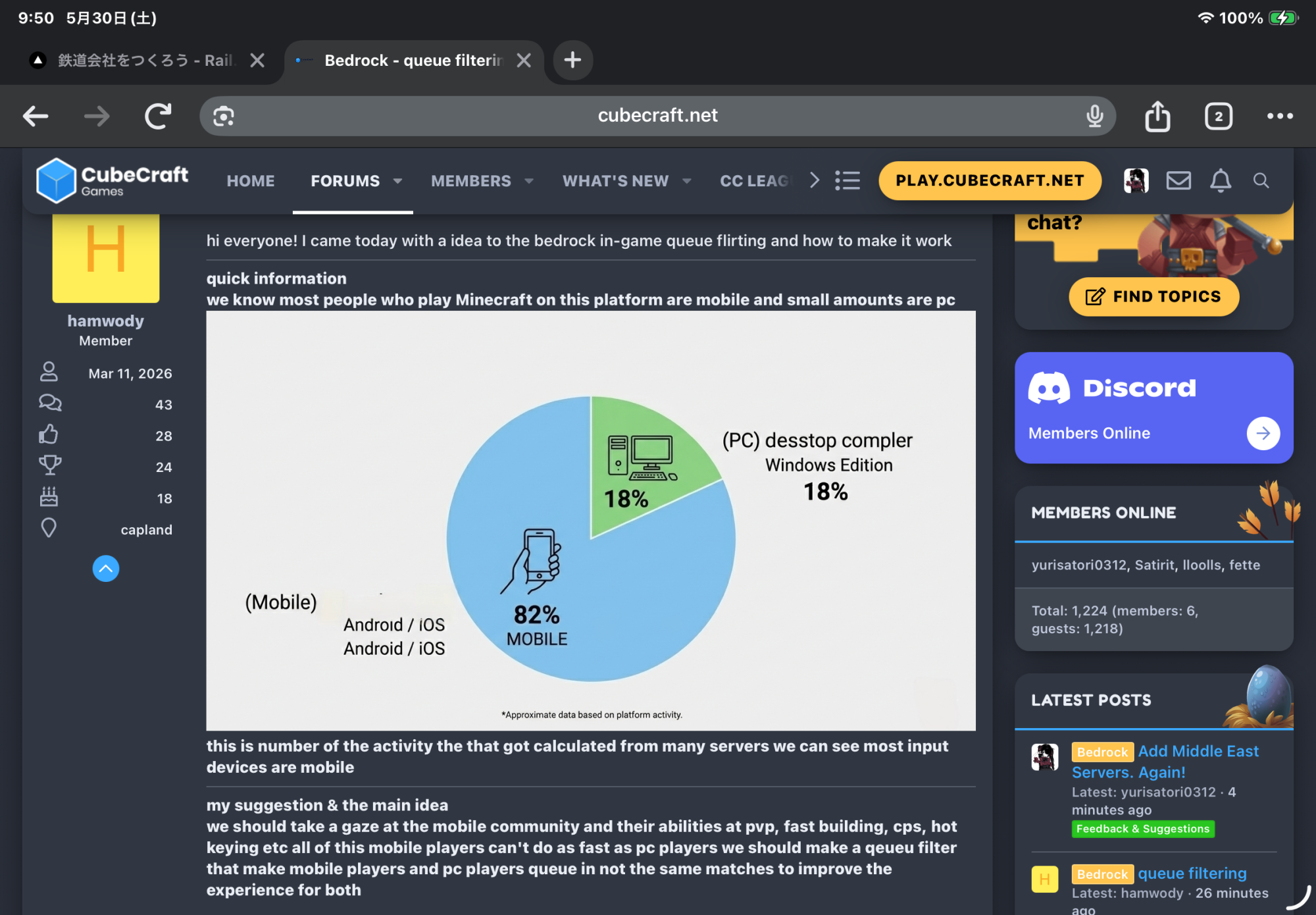Screen dimensions: 1316x915
Task: Open the LATEST POSTS heading link
Action: (x=1091, y=700)
